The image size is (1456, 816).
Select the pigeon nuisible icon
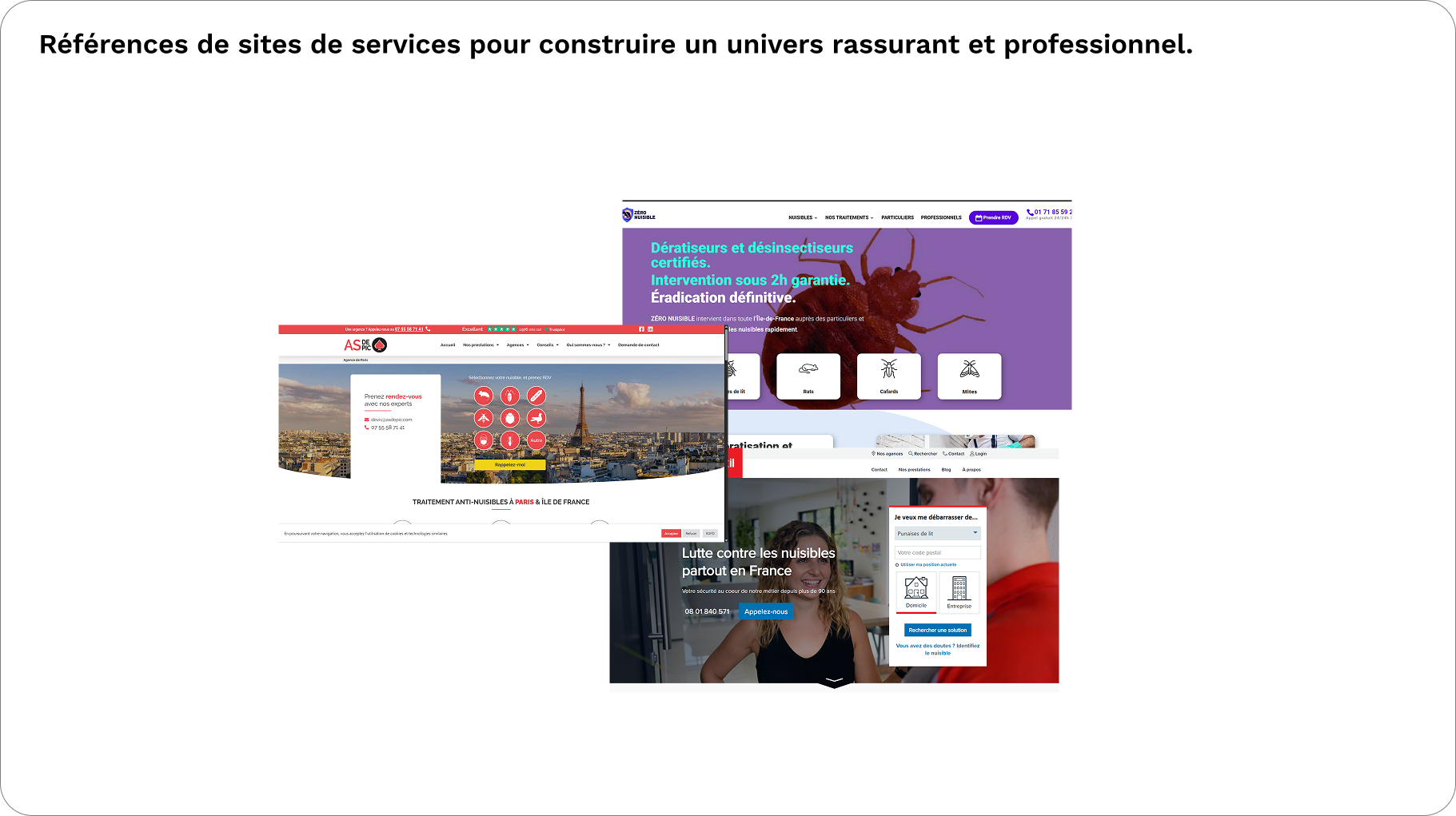click(537, 418)
